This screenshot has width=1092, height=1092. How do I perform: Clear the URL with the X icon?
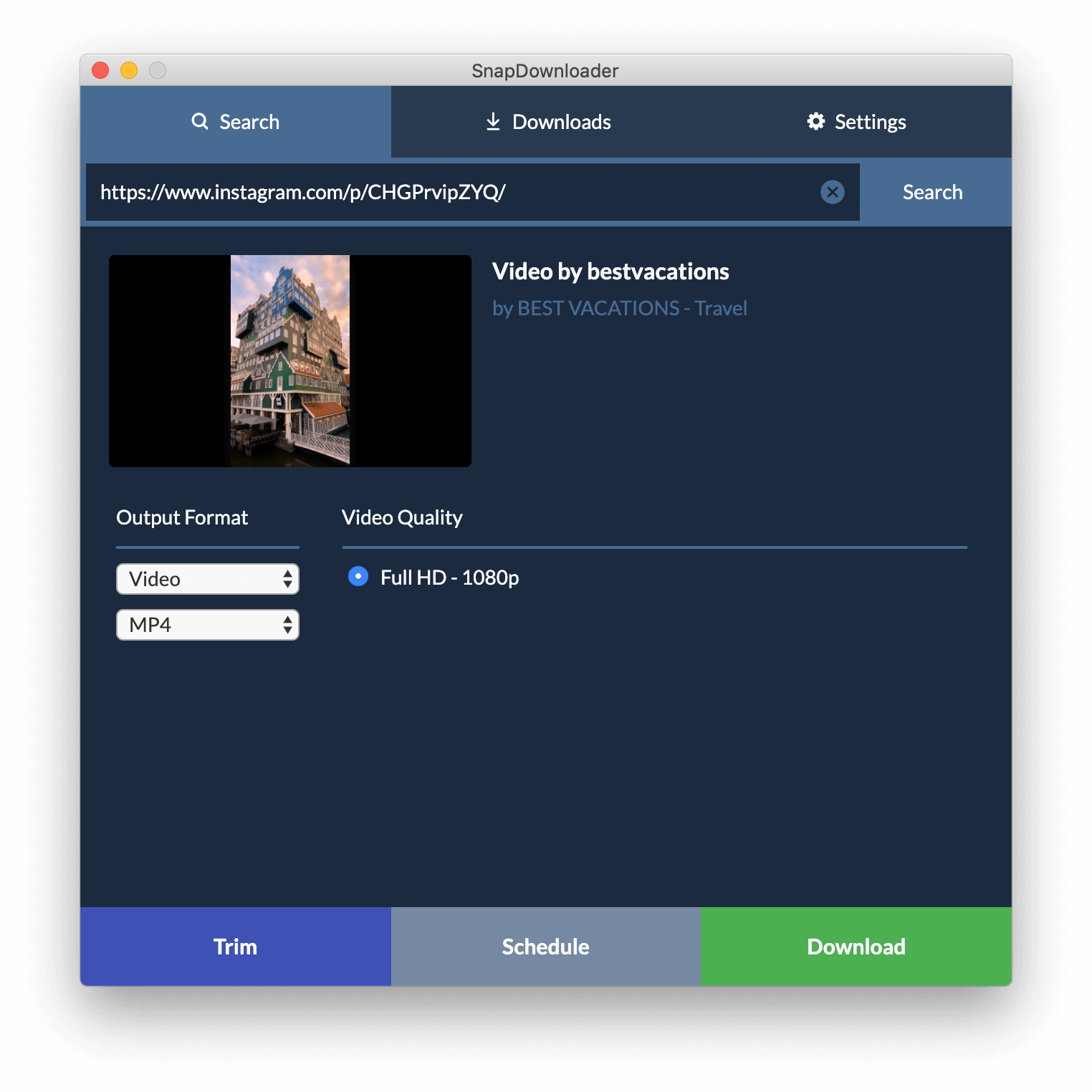pos(832,192)
